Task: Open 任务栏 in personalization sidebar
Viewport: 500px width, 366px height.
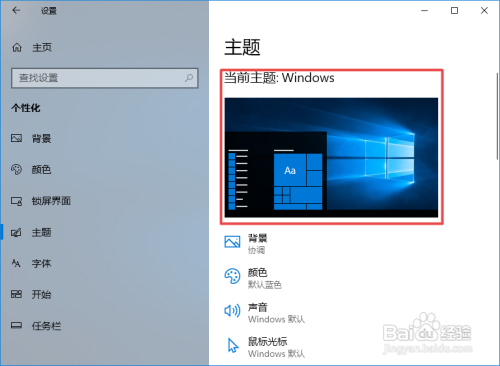Action: pyautogui.click(x=46, y=326)
